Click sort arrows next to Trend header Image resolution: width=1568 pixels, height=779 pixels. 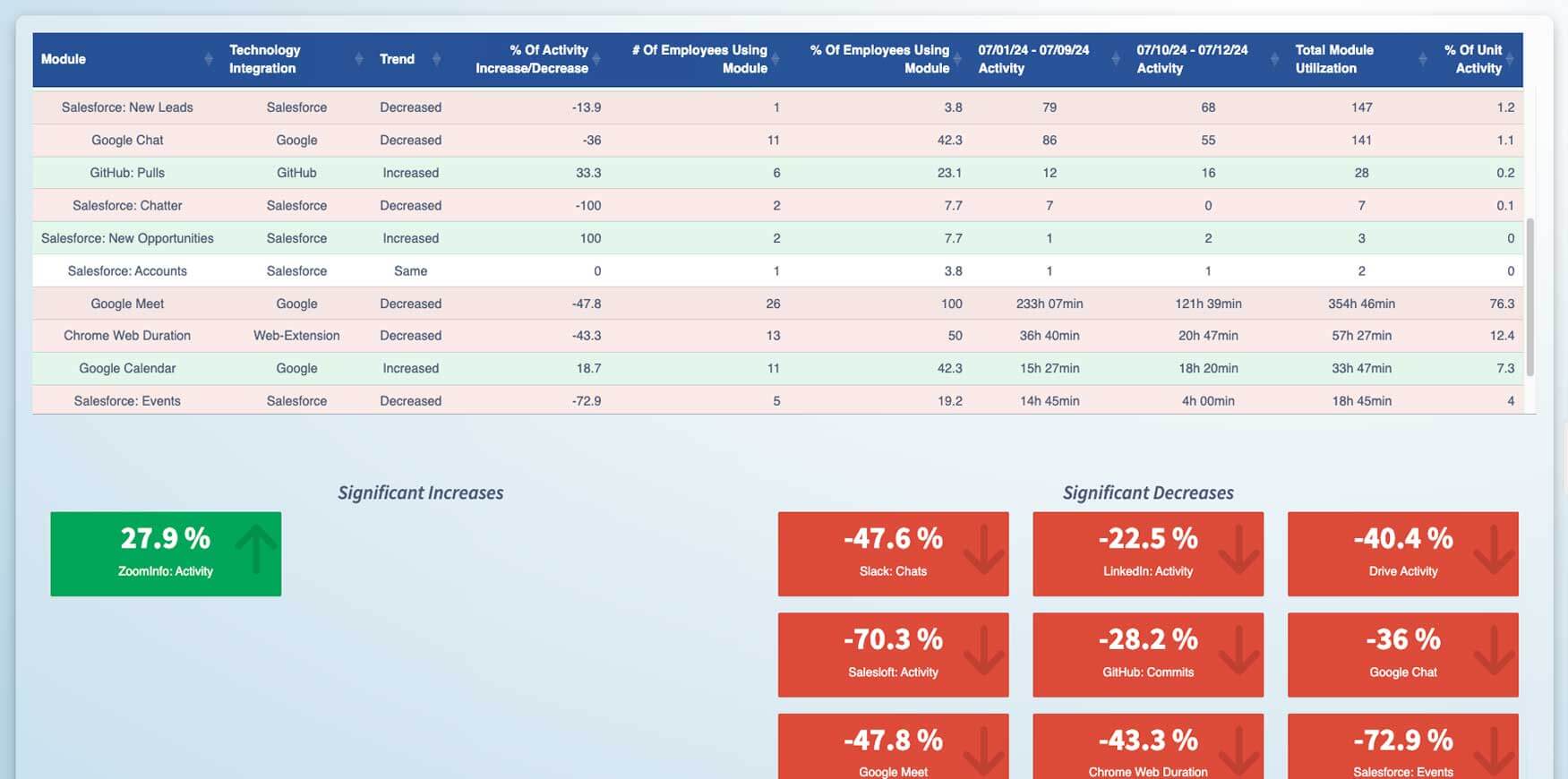point(436,59)
